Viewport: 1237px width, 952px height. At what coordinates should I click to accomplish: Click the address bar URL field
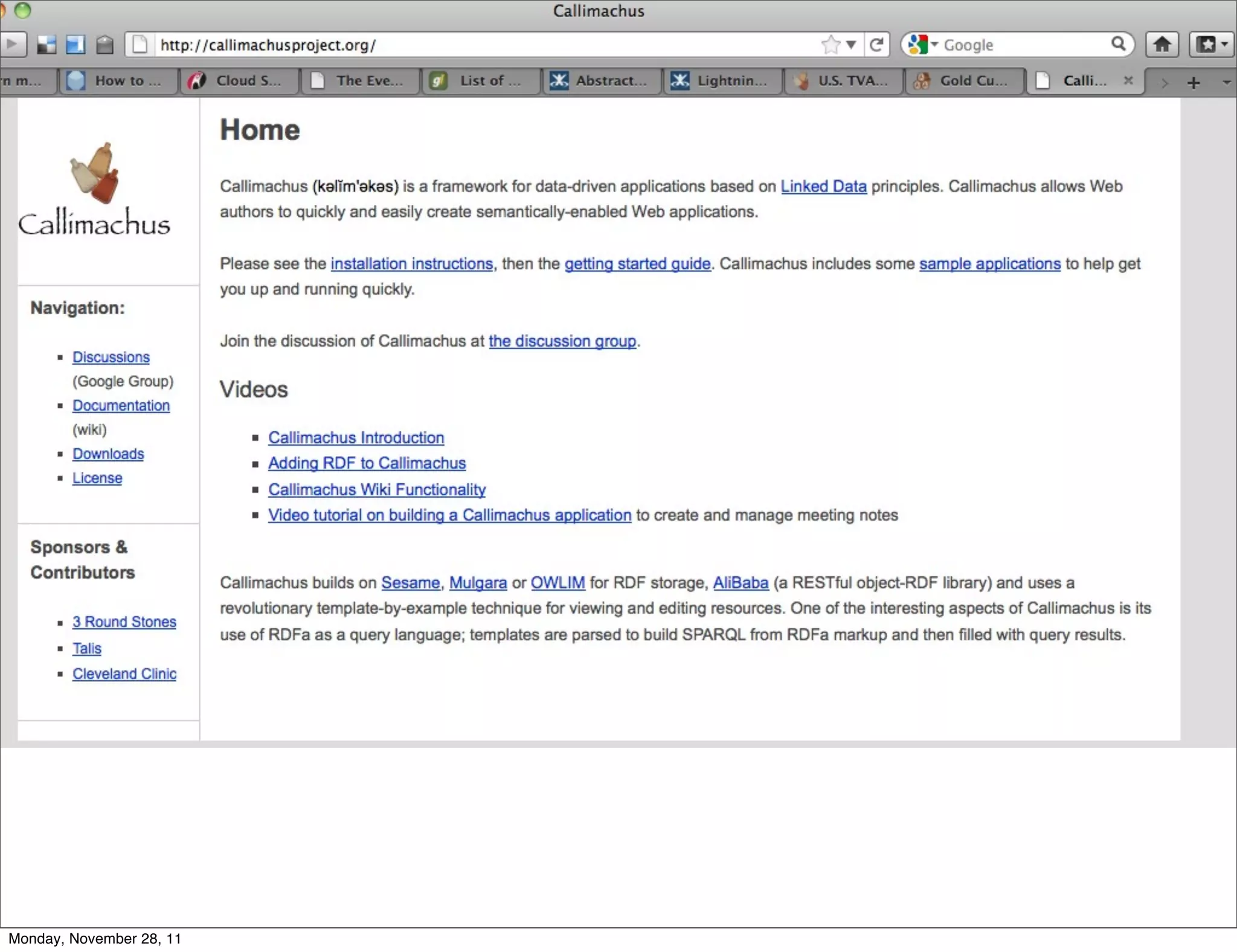tap(483, 45)
